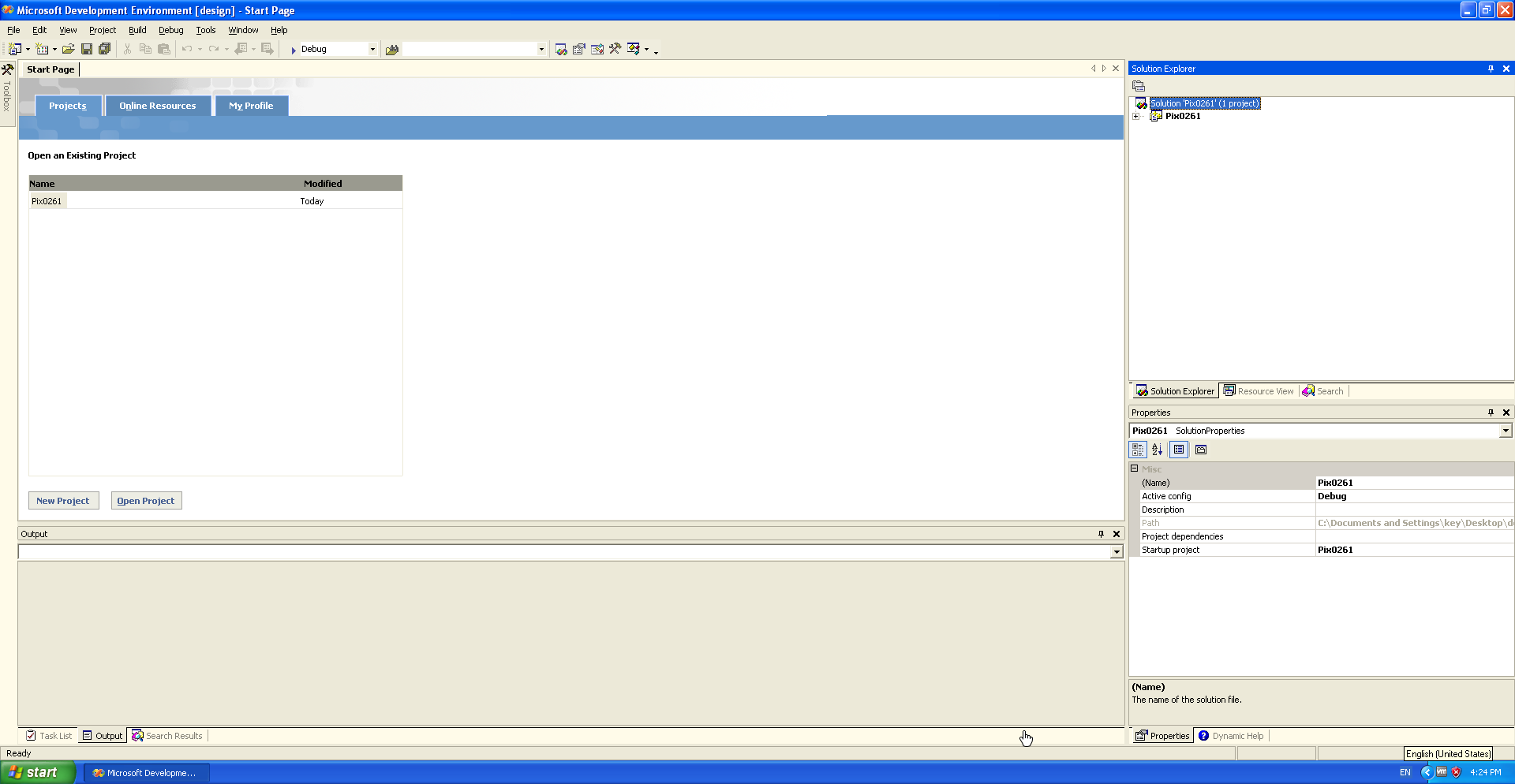Open Solution Explorer from the toolbar icon
Viewport: 1515px width, 784px height.
tap(561, 49)
